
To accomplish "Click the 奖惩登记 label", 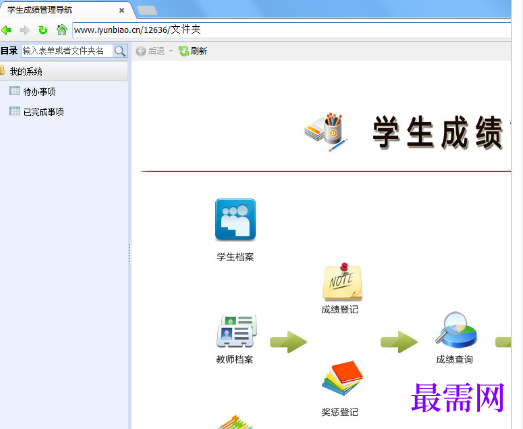I will point(340,412).
